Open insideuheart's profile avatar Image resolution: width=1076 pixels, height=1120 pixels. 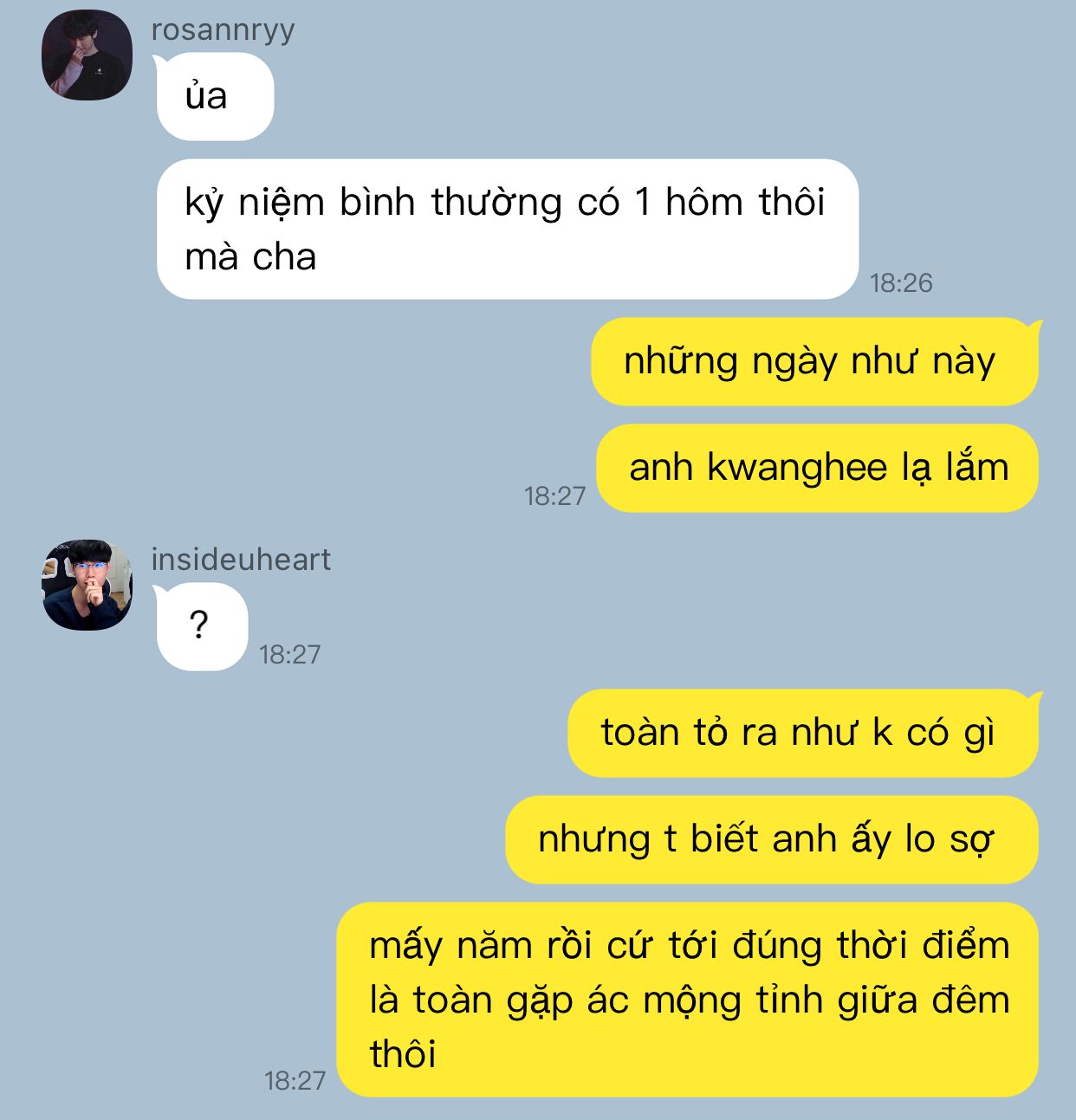tap(87, 585)
